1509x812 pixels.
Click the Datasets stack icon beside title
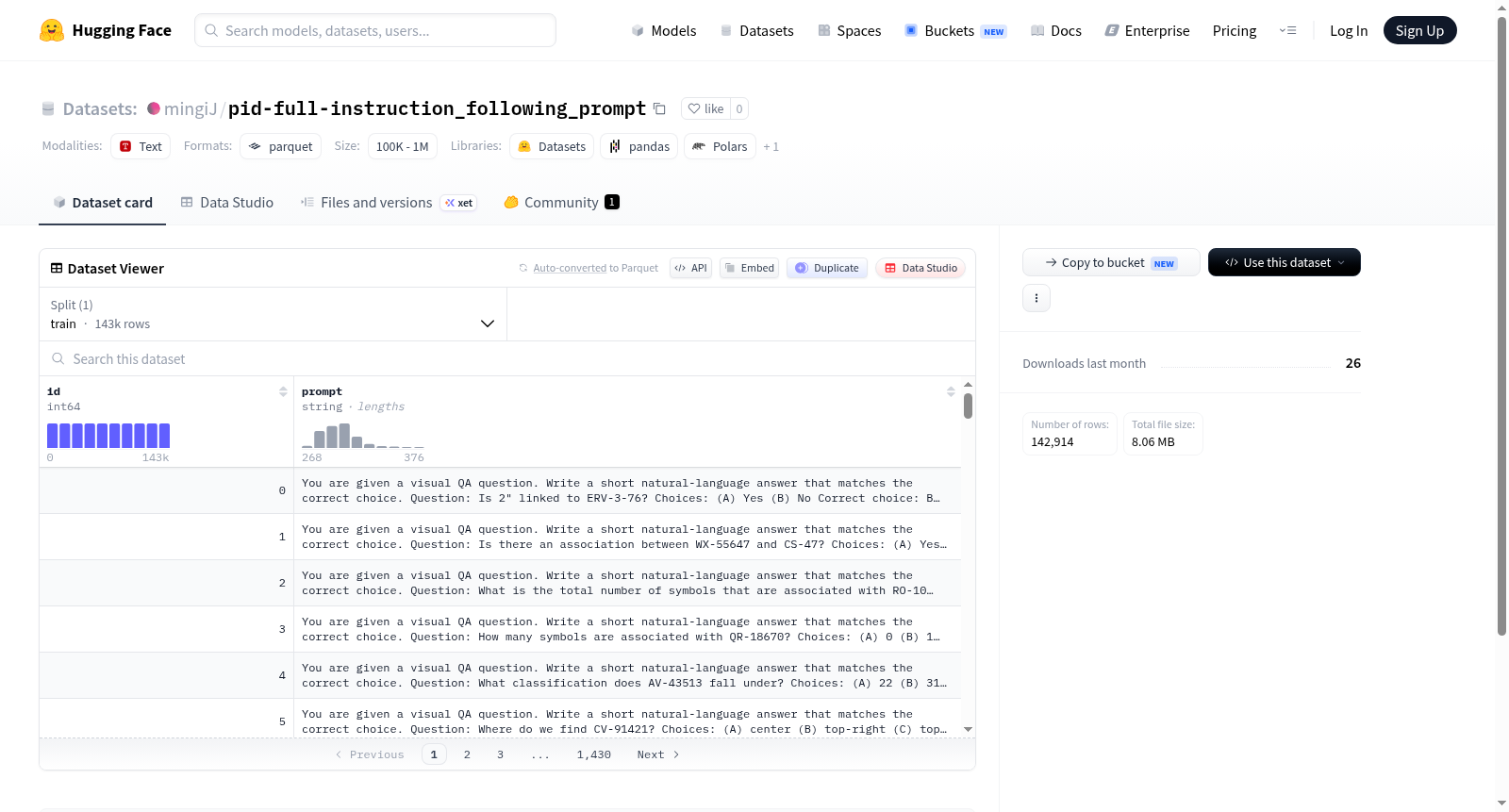[48, 108]
